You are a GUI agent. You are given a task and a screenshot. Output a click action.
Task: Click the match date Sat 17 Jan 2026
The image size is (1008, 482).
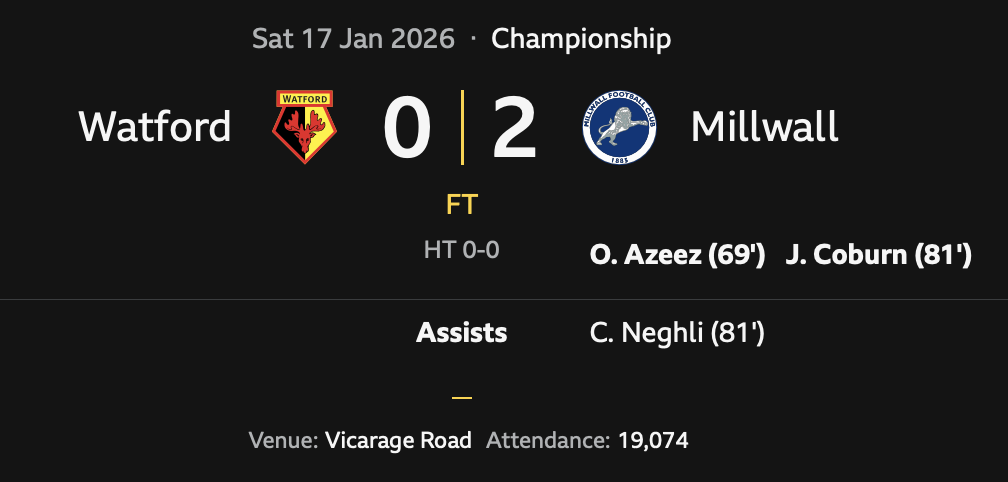353,39
